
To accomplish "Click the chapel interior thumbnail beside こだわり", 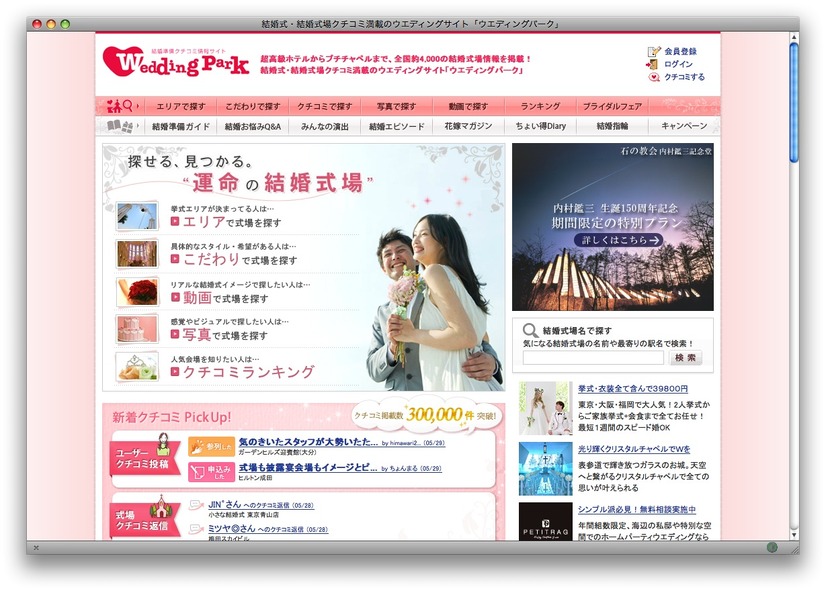I will coord(137,254).
